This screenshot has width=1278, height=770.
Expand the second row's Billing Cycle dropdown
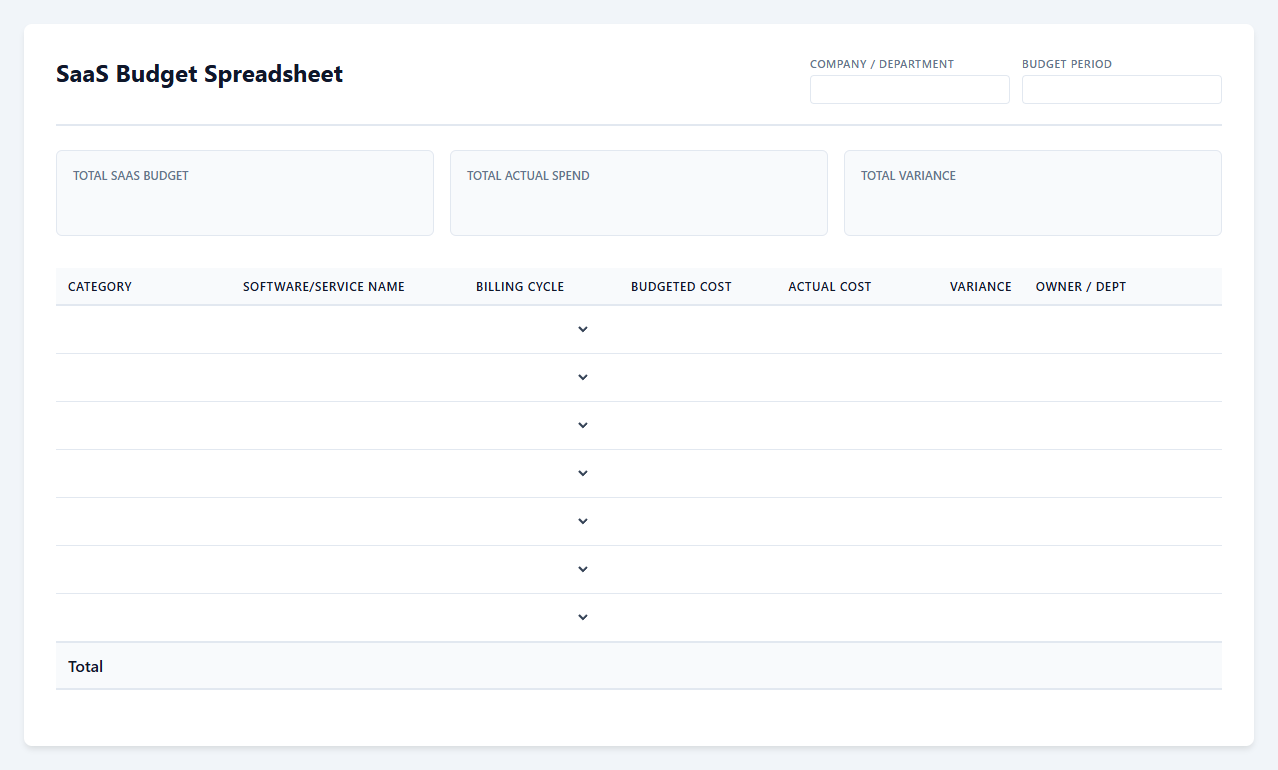pos(532,377)
